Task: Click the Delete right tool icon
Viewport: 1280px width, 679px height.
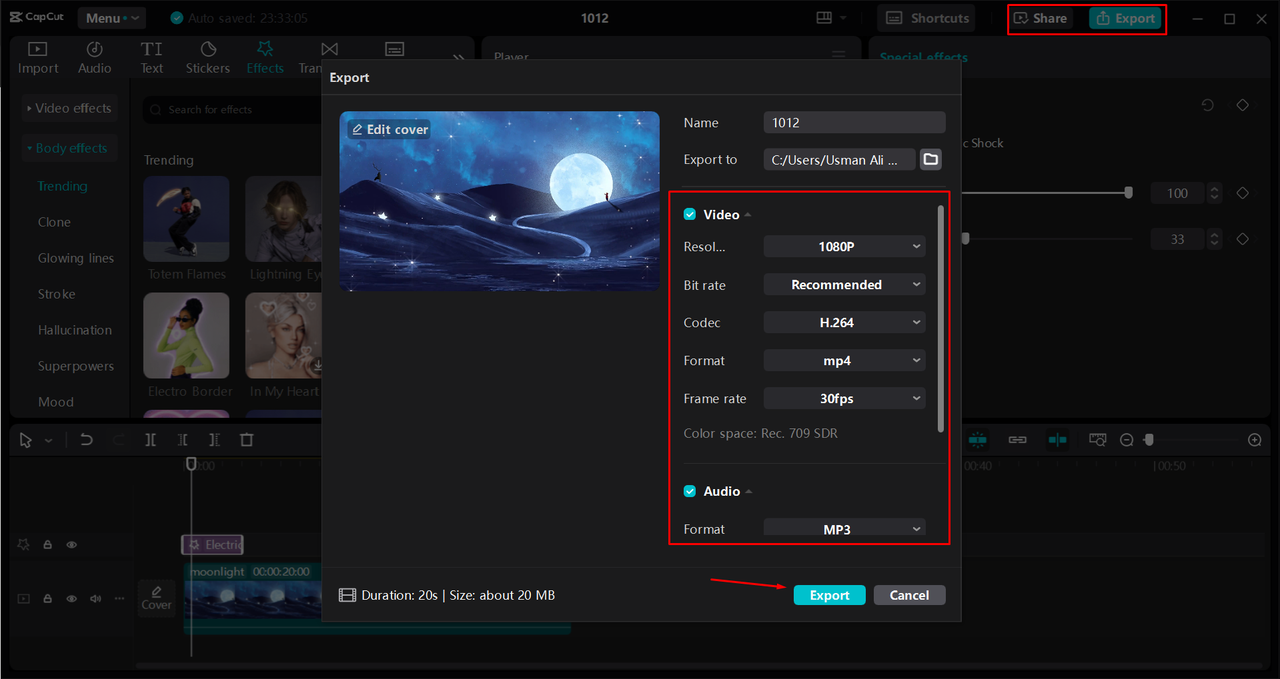Action: pos(214,440)
